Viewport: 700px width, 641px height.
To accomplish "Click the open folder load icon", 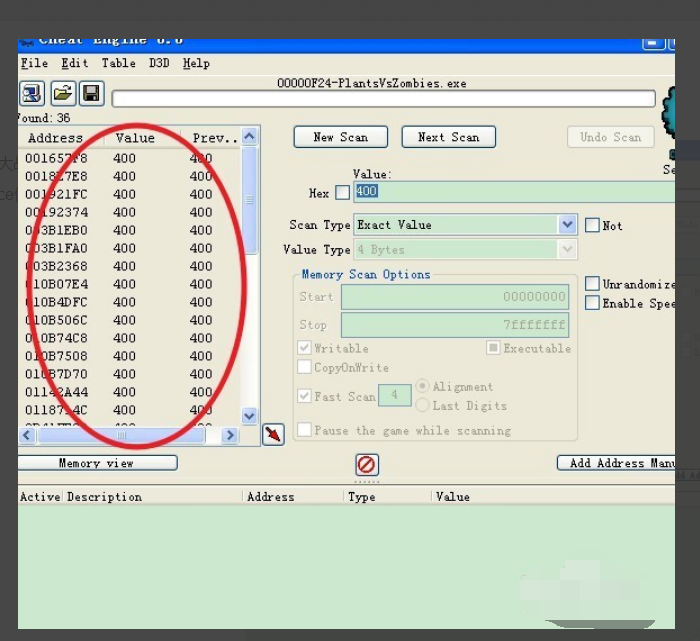I will (62, 94).
